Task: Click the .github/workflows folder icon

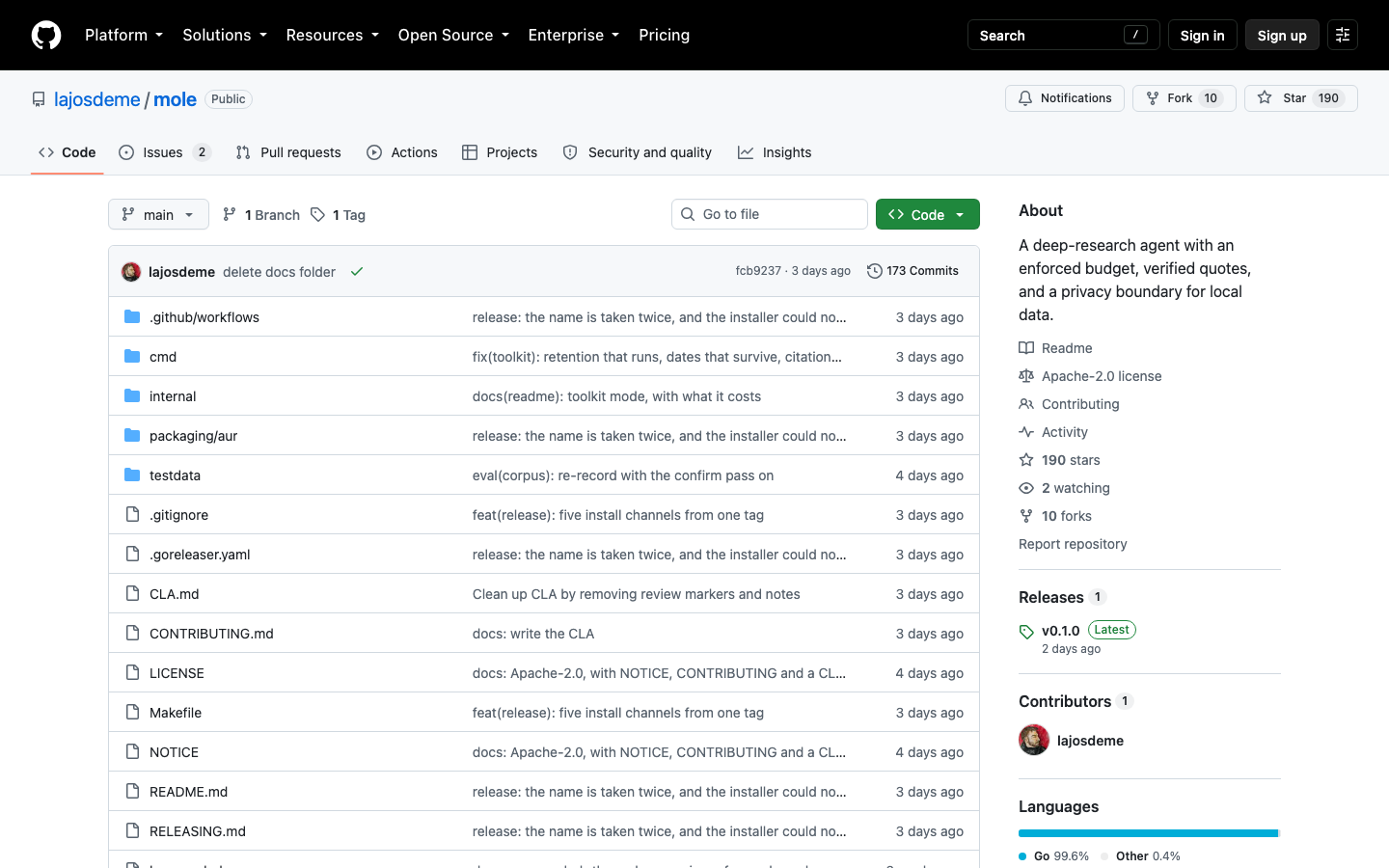Action: click(x=132, y=317)
